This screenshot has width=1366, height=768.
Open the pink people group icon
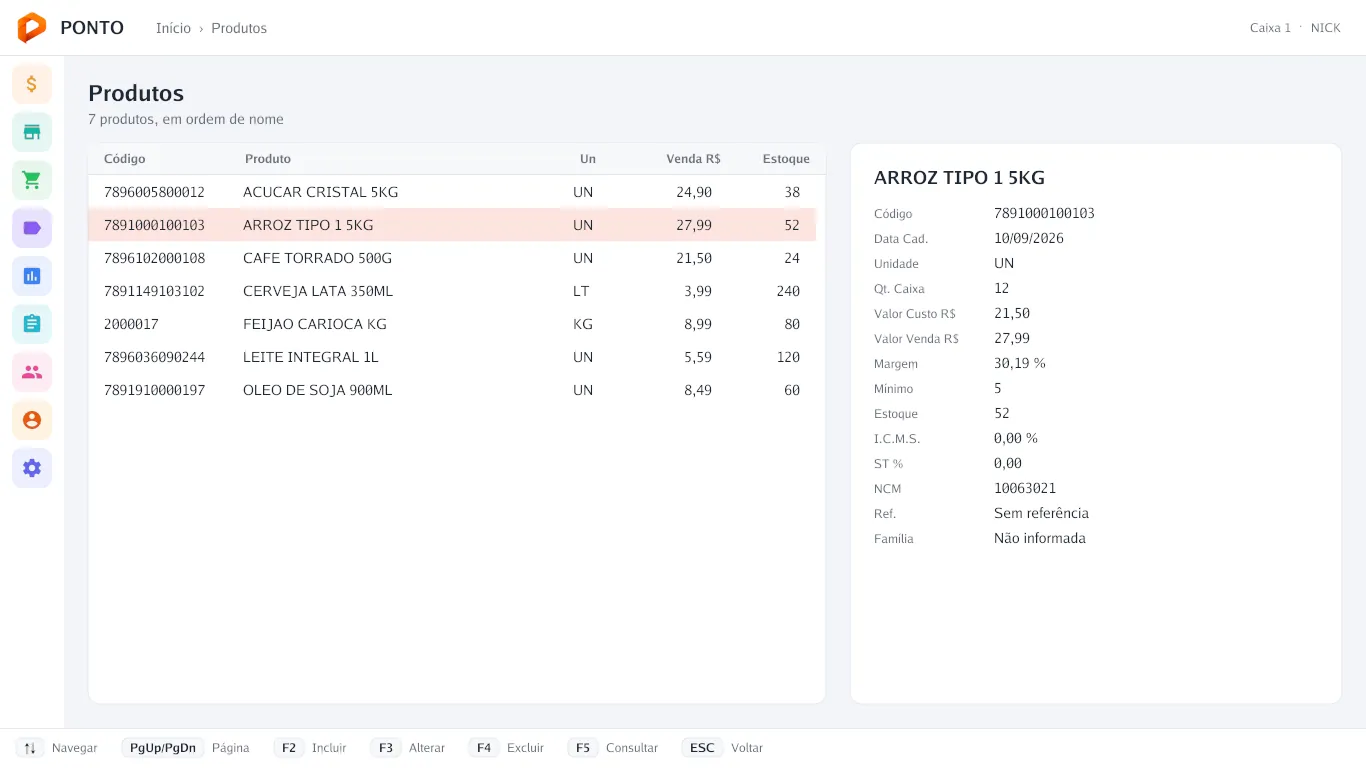32,372
